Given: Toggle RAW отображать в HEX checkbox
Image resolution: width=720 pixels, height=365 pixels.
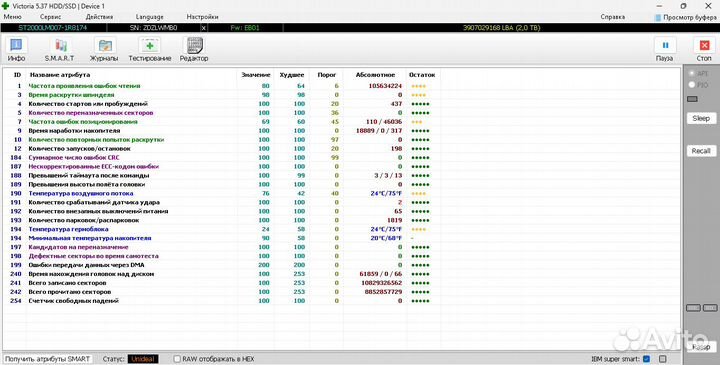Looking at the screenshot, I should tap(177, 359).
